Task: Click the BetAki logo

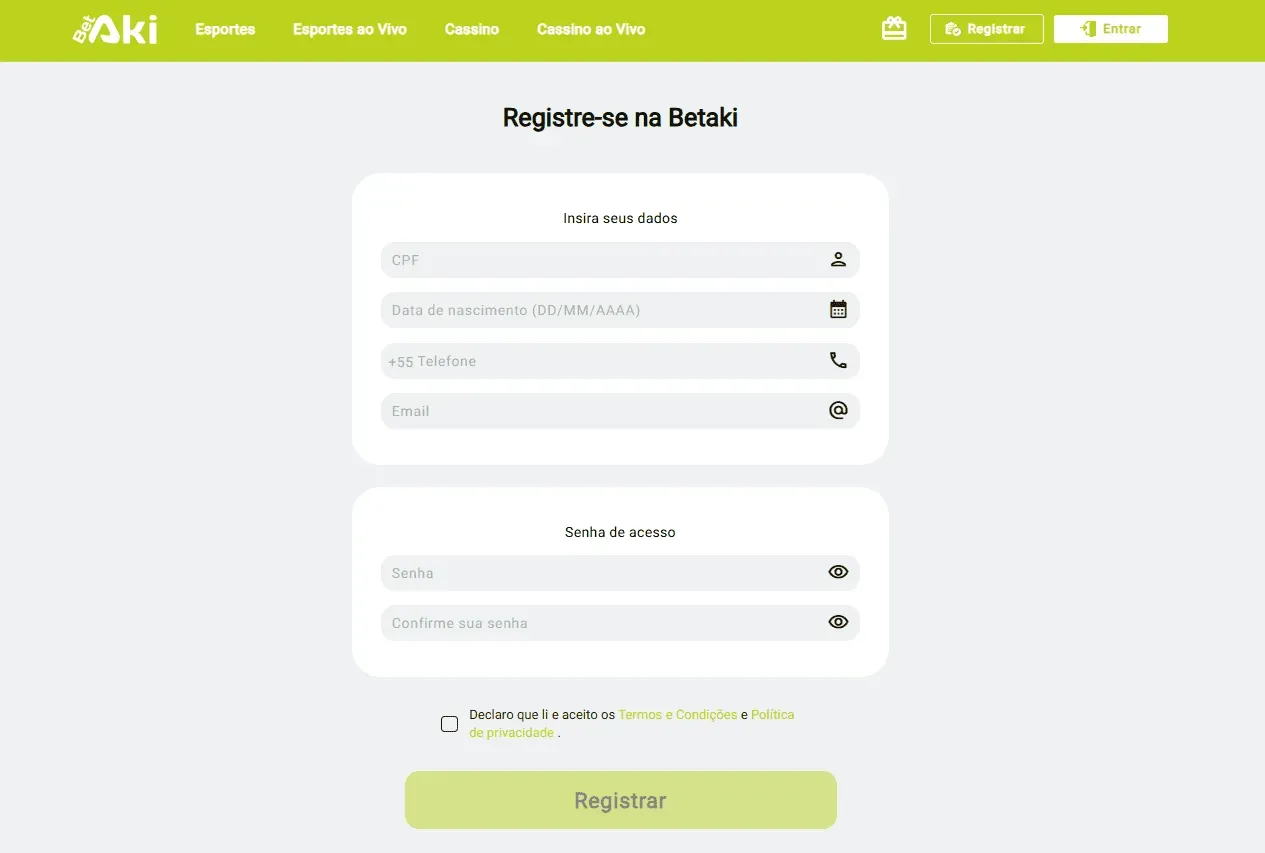Action: tap(115, 30)
